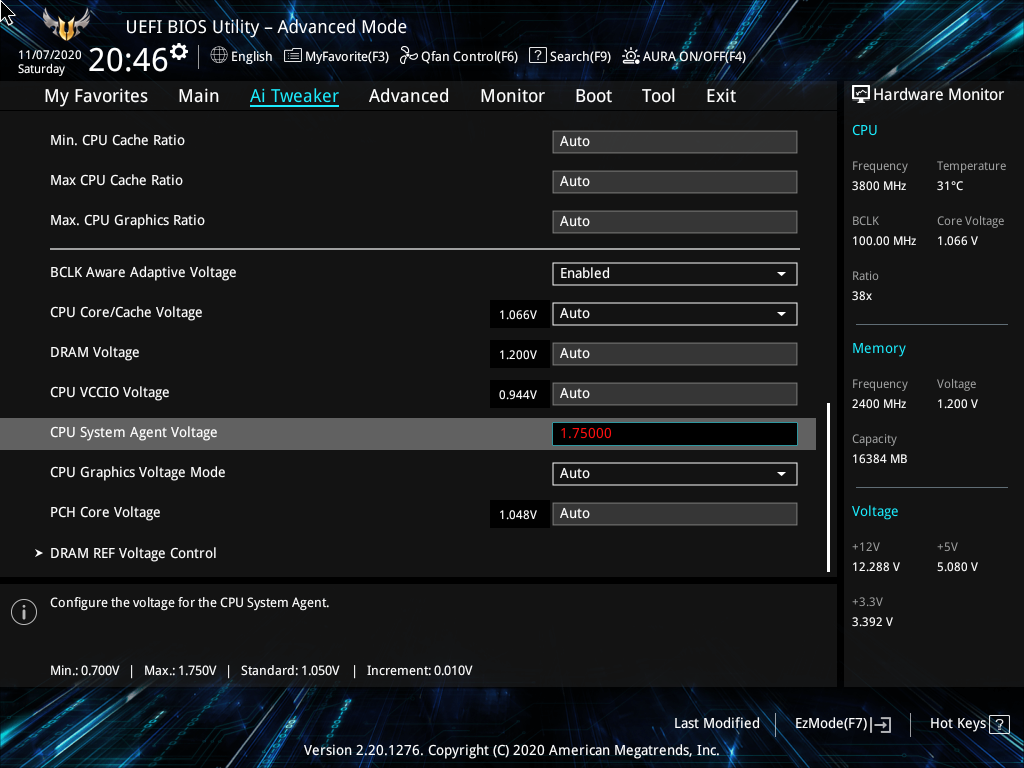Click 38x ratio value
This screenshot has width=1024, height=768.
[x=862, y=296]
